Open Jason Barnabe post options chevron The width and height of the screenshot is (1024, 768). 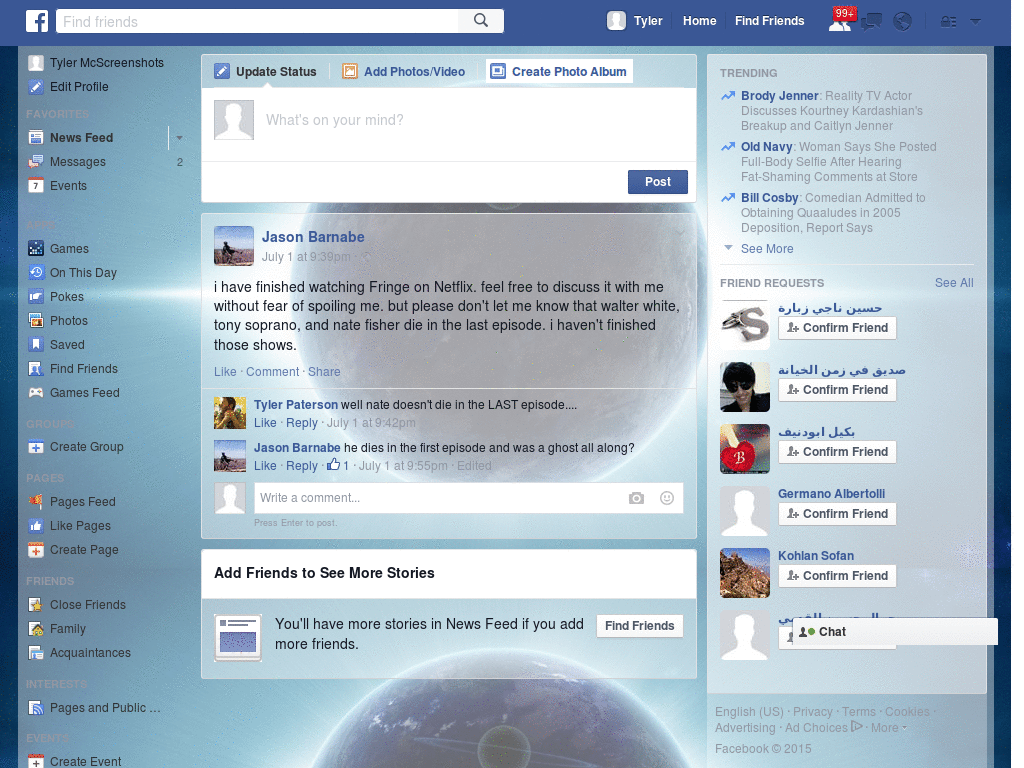coord(679,232)
